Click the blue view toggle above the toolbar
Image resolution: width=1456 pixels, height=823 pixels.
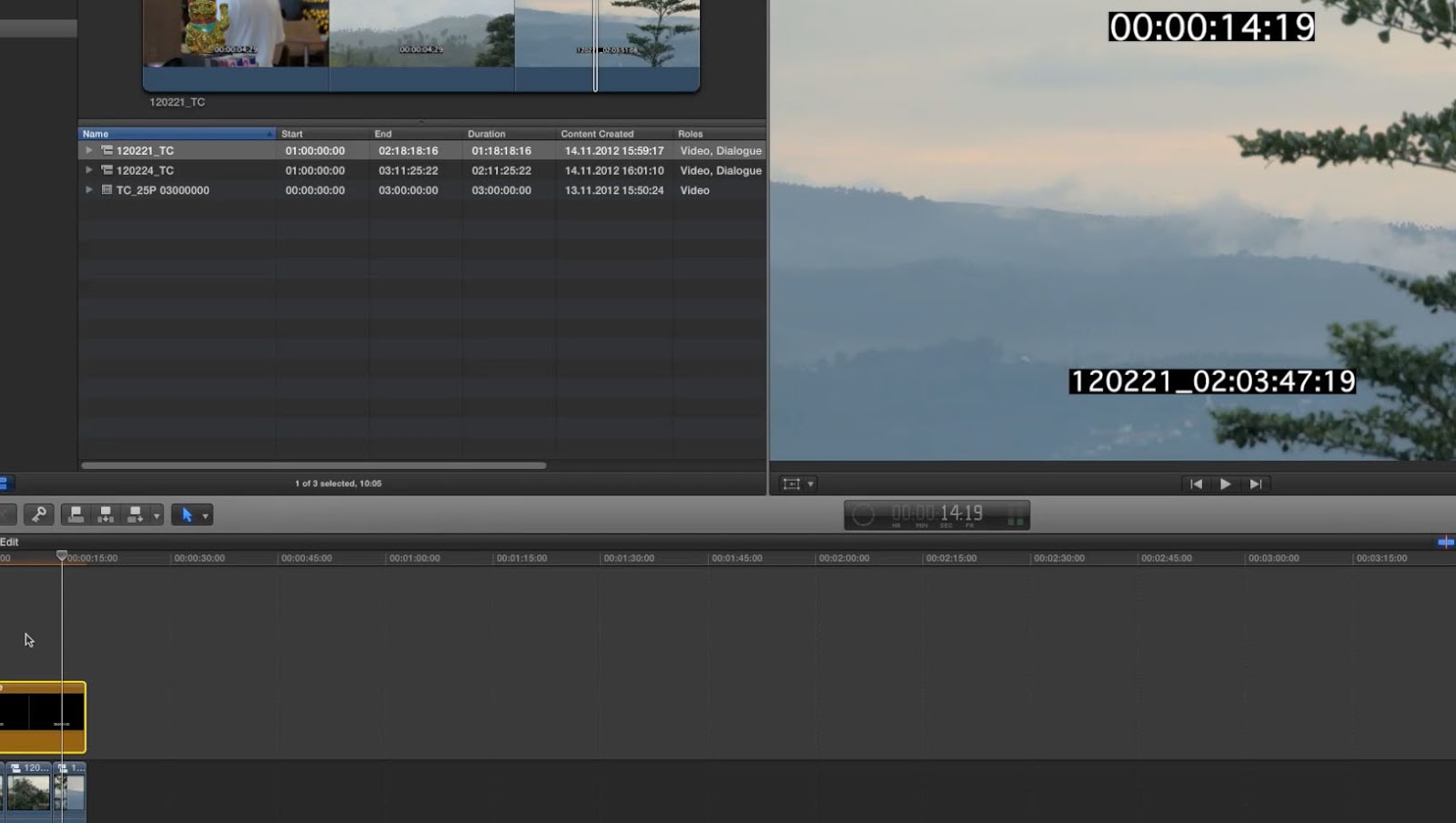click(1445, 541)
